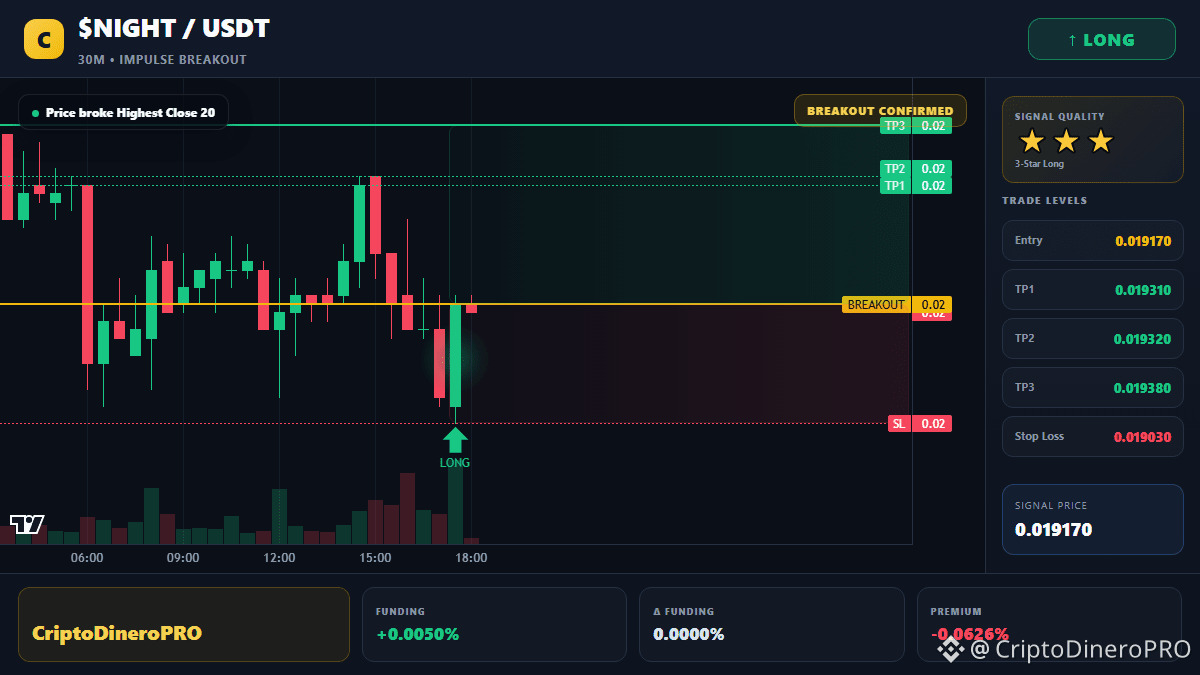
Task: Click the TP3 price level tag
Action: click(915, 126)
